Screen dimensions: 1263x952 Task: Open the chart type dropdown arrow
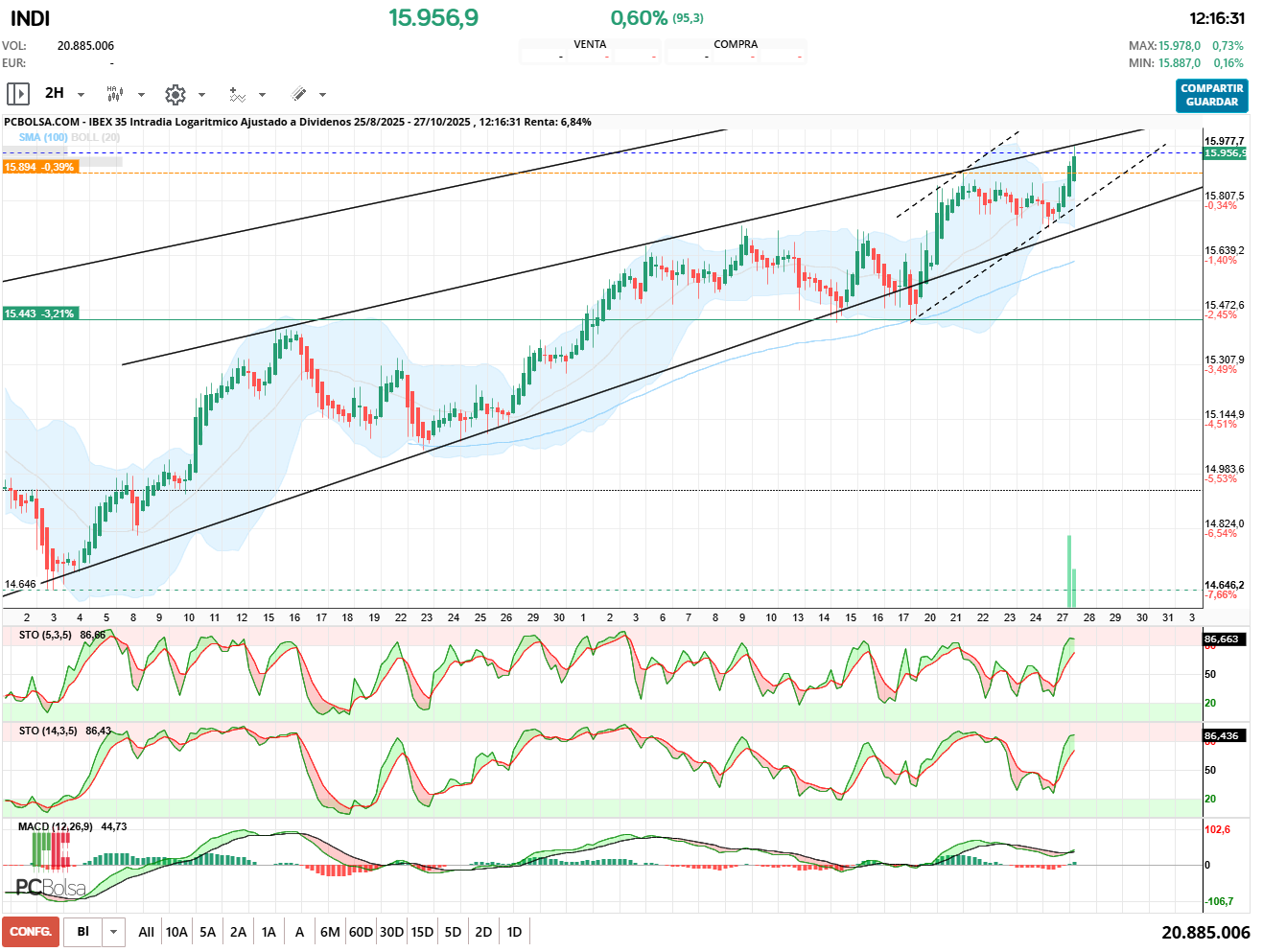141,95
